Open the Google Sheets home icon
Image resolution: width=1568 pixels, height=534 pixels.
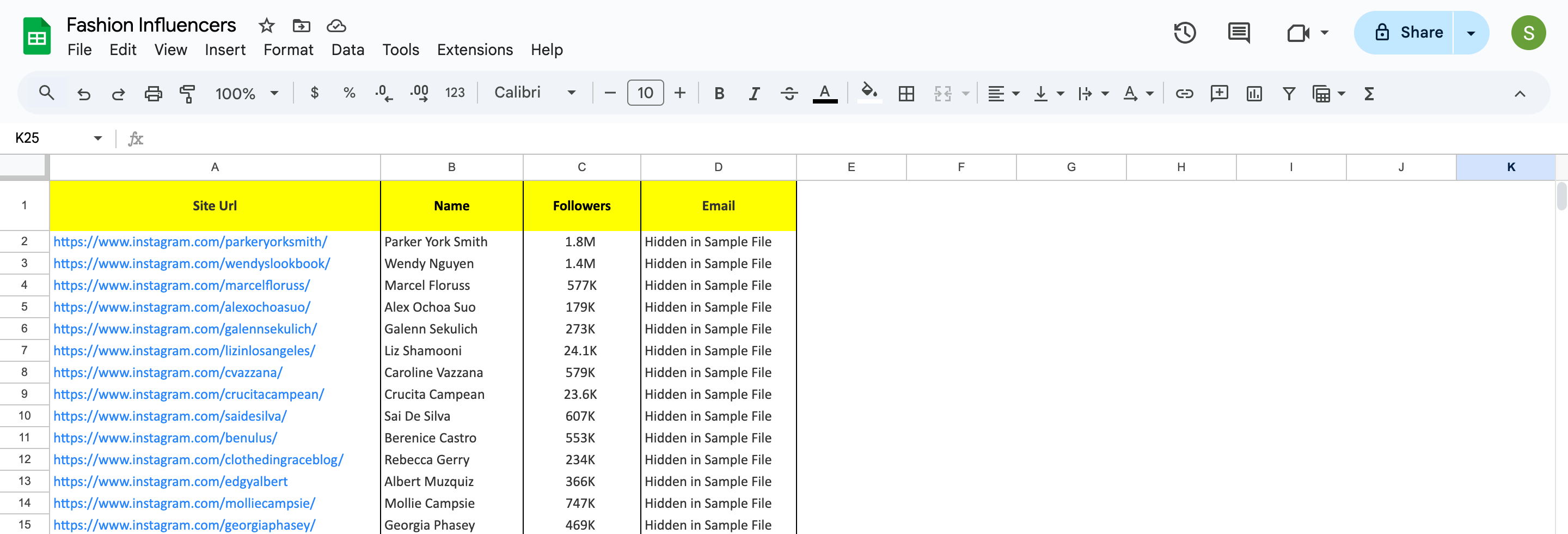36,37
